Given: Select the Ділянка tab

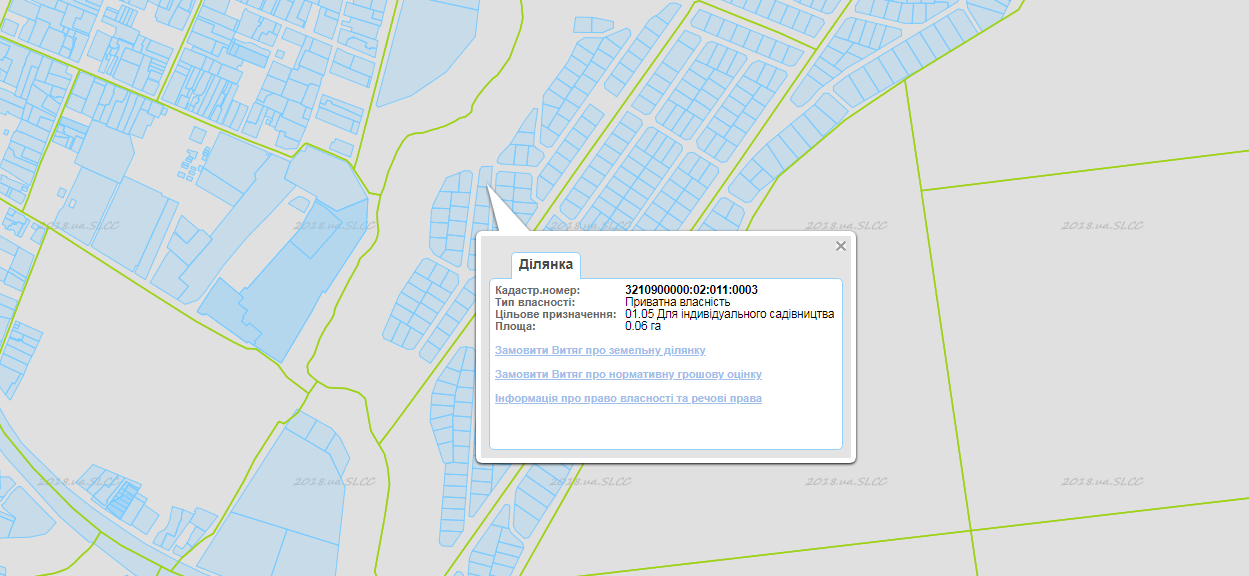Looking at the screenshot, I should tap(545, 265).
